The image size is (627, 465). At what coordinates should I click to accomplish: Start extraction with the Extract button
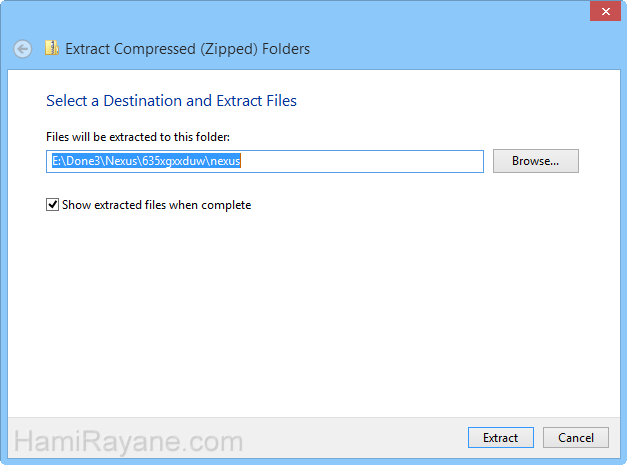point(501,438)
